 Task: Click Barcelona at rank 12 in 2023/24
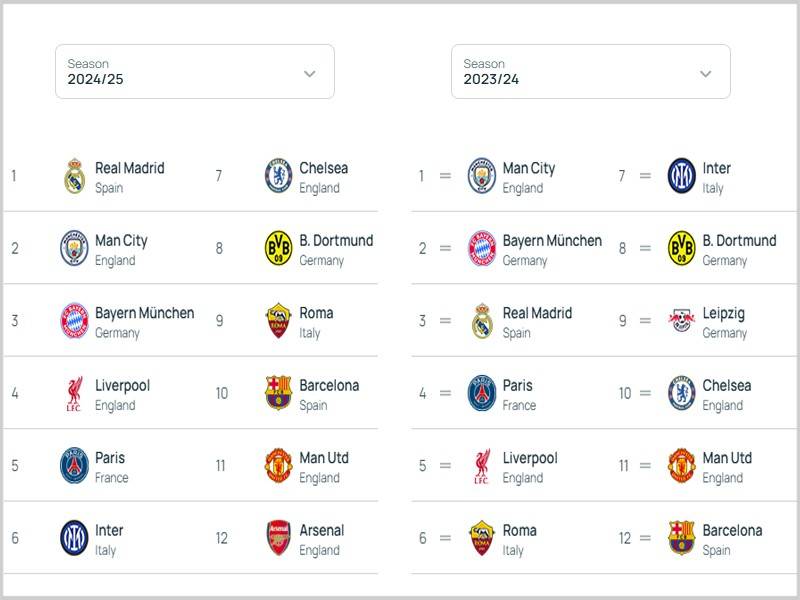pos(731,531)
